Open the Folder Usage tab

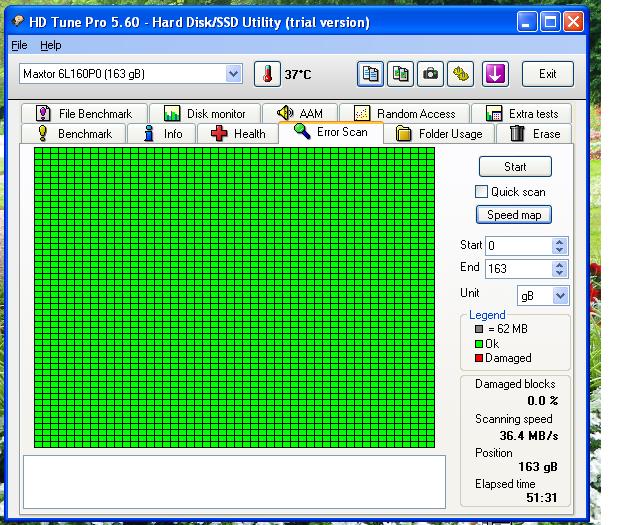[x=439, y=133]
